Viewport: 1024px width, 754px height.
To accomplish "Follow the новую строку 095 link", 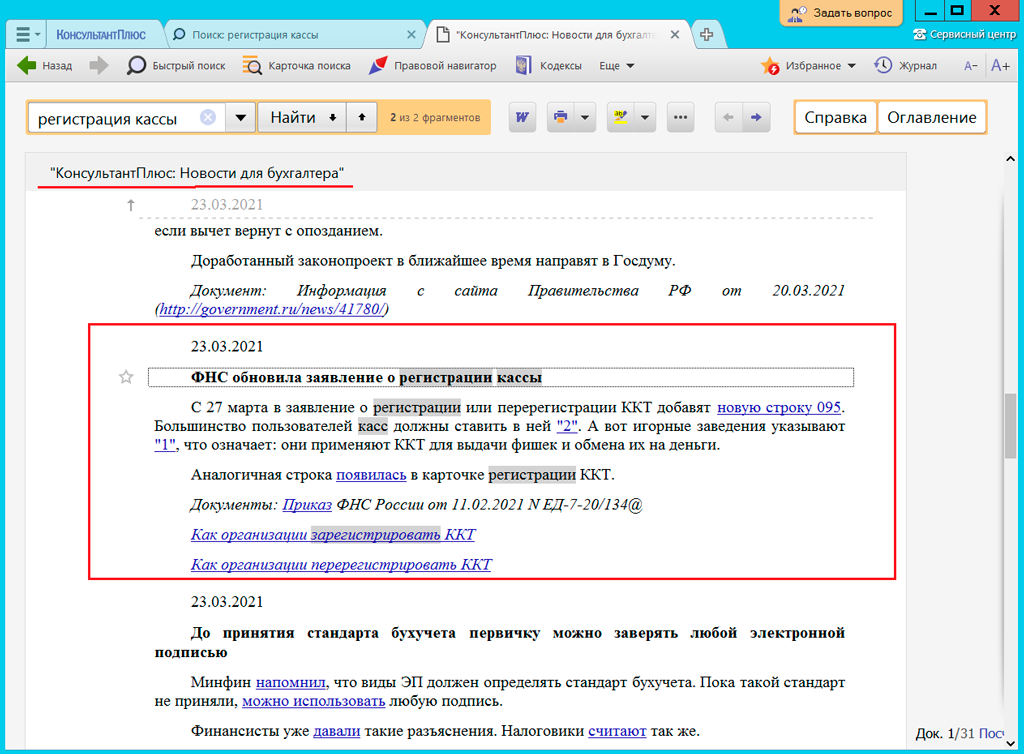I will coord(779,407).
